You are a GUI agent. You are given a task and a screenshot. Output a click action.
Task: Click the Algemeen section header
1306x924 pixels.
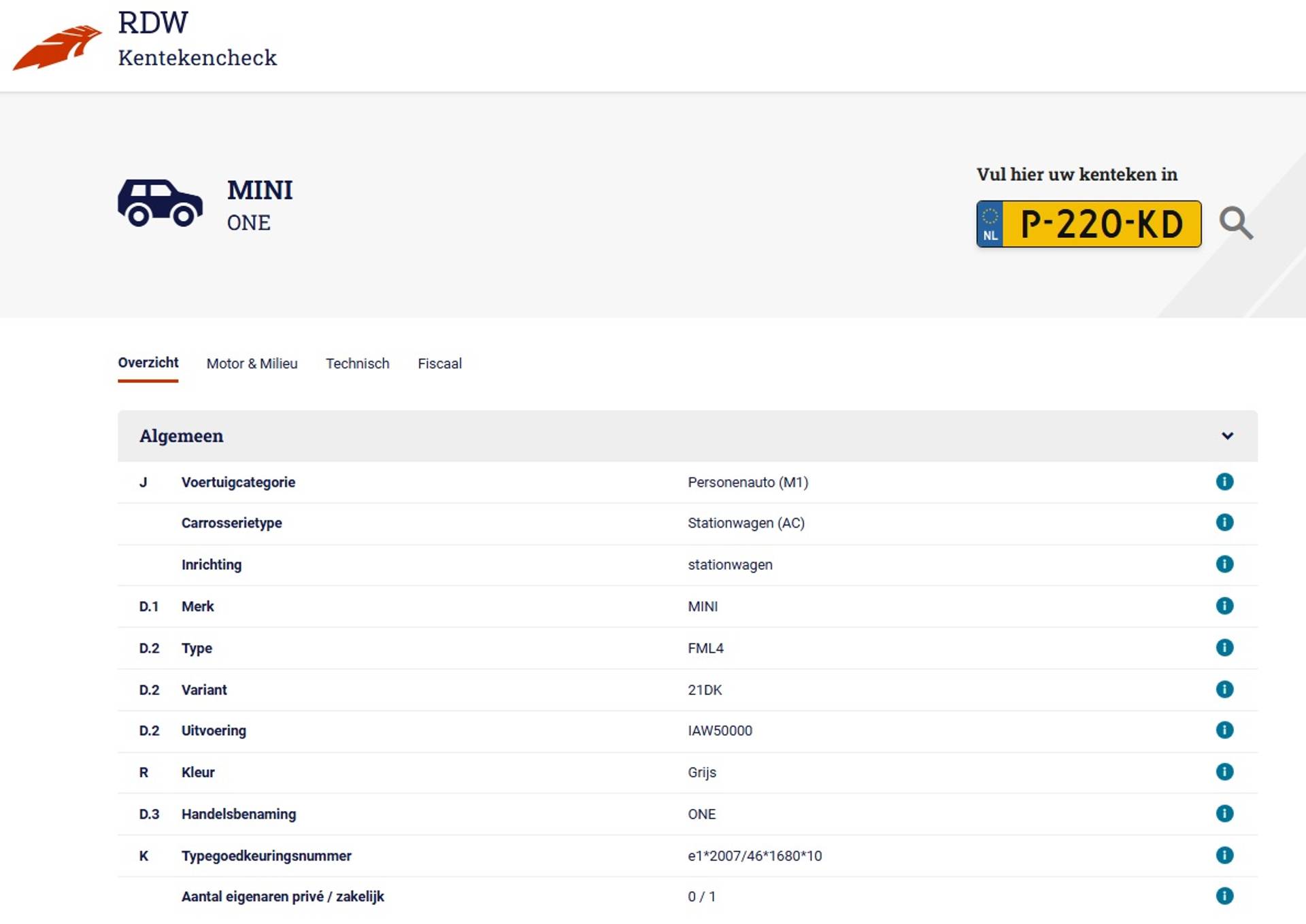point(181,436)
